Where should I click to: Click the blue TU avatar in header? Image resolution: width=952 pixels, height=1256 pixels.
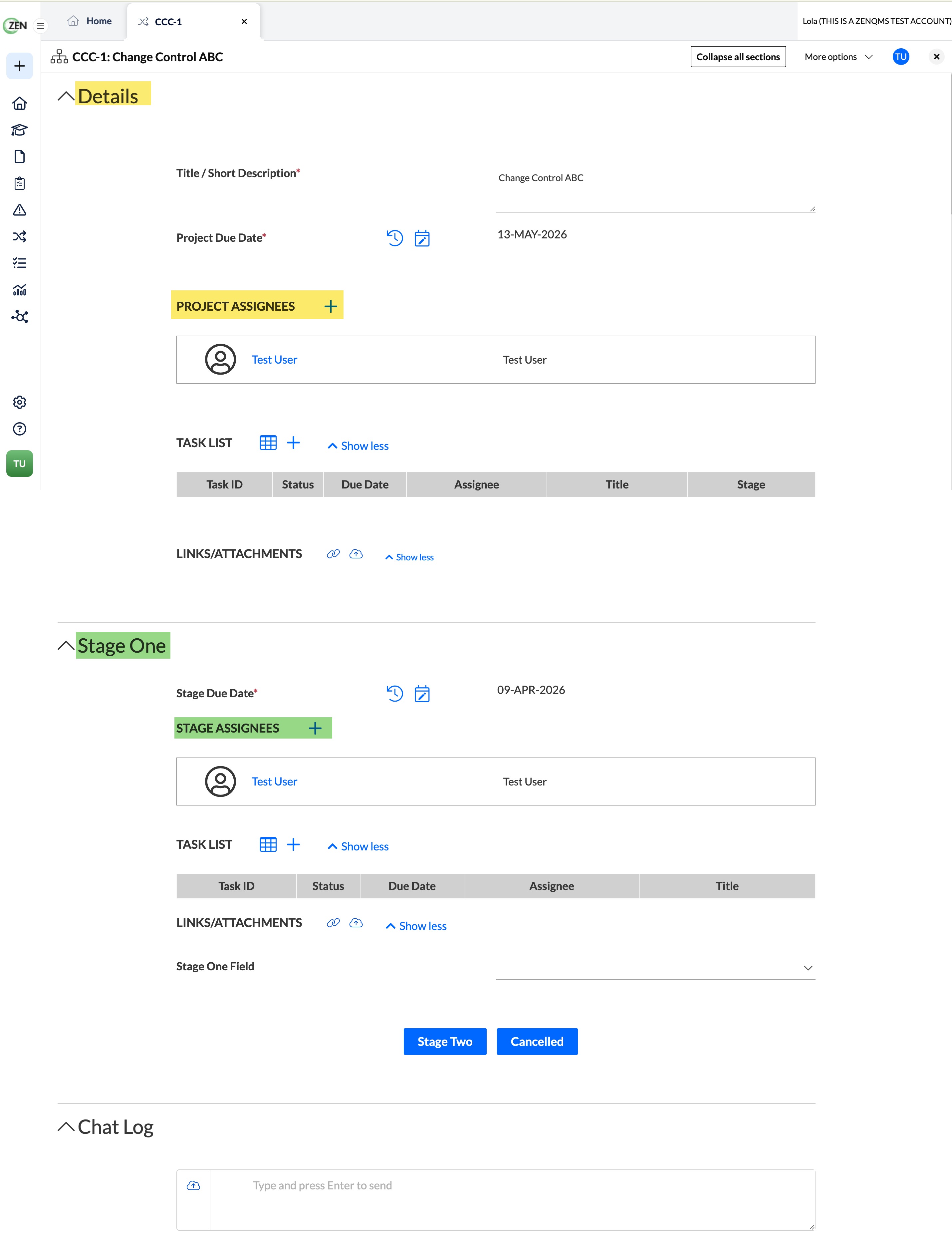click(900, 57)
